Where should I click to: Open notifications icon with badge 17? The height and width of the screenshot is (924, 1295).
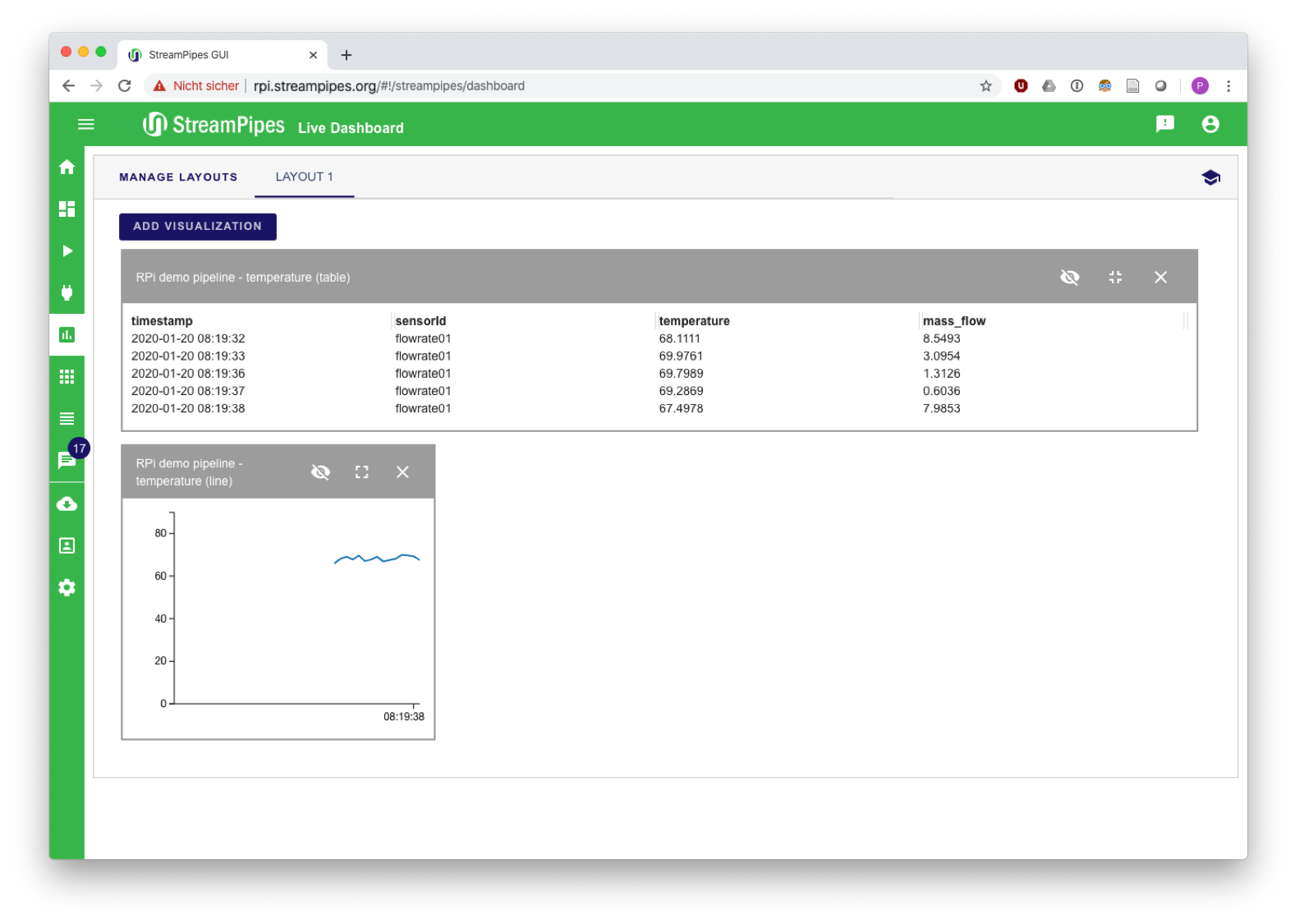(x=67, y=460)
